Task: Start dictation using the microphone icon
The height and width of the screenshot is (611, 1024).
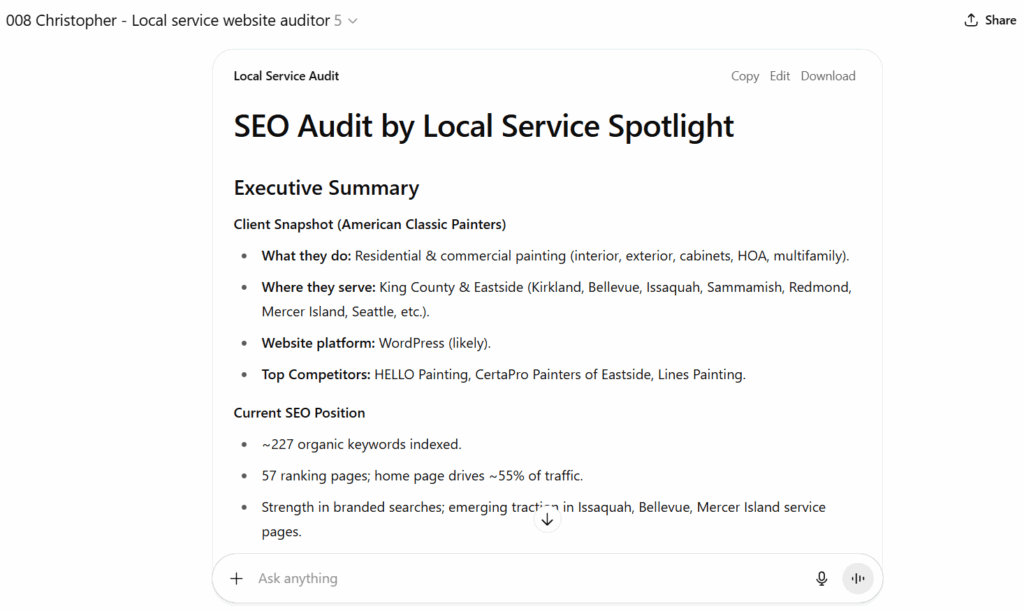Action: pos(821,578)
